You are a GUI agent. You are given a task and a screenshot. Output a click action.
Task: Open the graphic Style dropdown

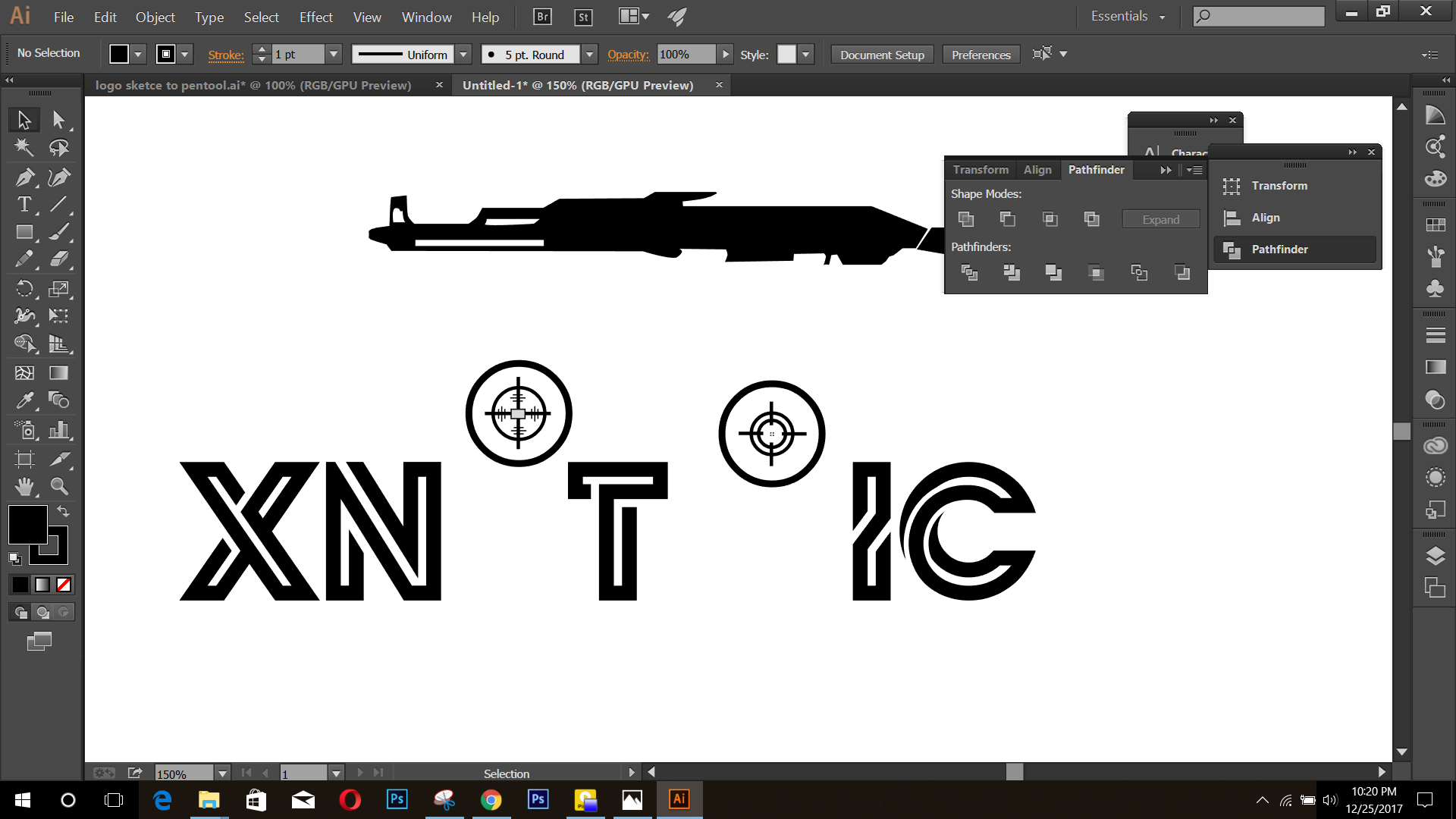(x=806, y=55)
